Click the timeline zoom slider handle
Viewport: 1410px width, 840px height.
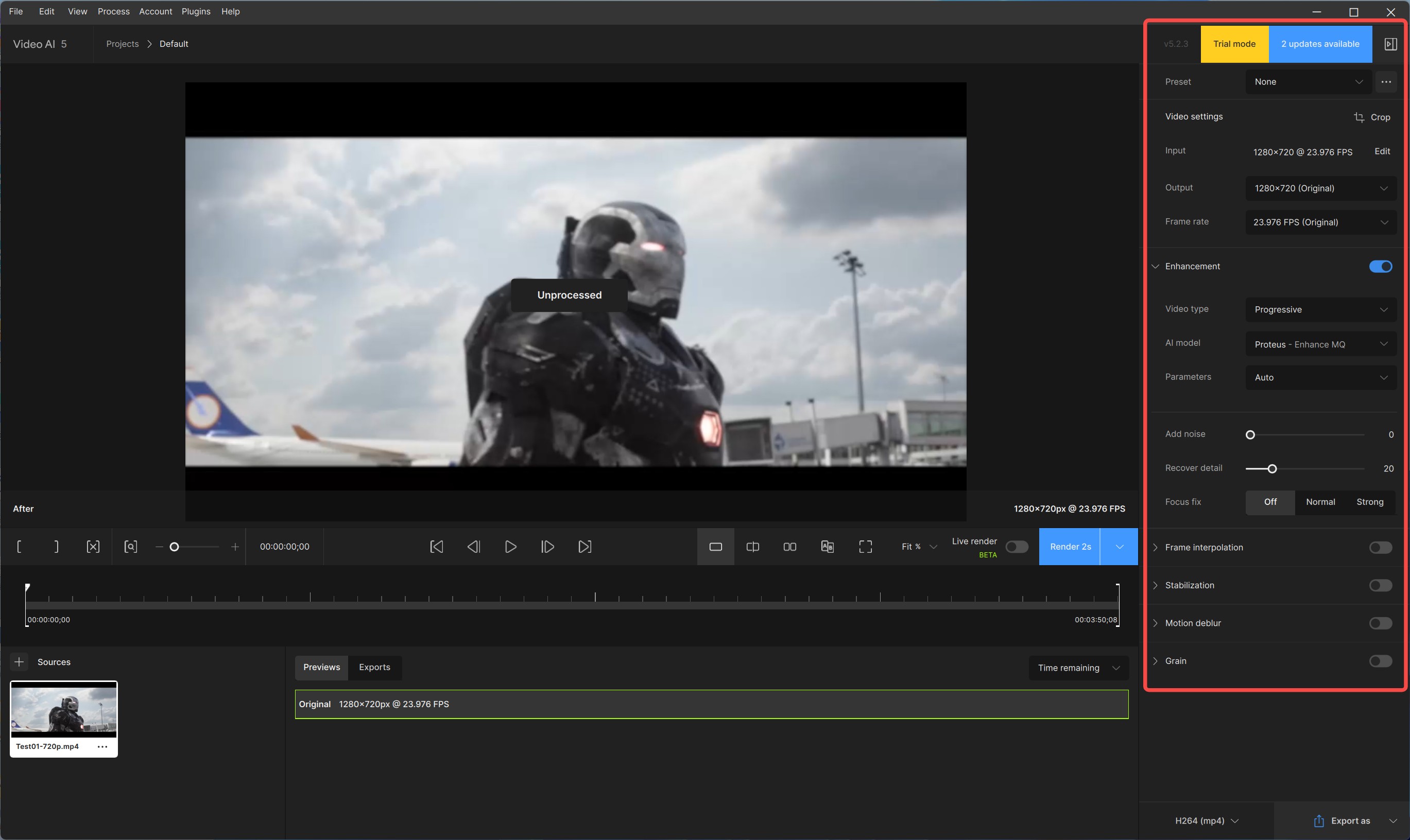pyautogui.click(x=175, y=547)
